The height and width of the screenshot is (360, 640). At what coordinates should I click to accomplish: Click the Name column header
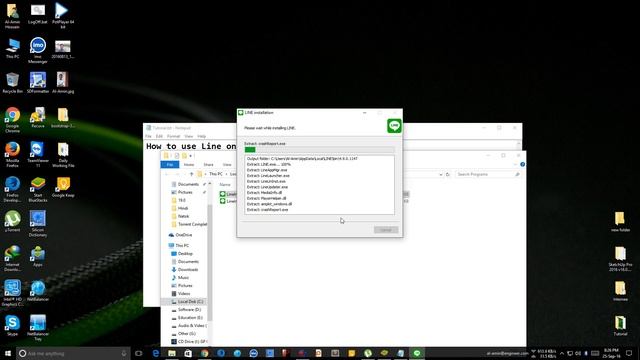[x=225, y=184]
